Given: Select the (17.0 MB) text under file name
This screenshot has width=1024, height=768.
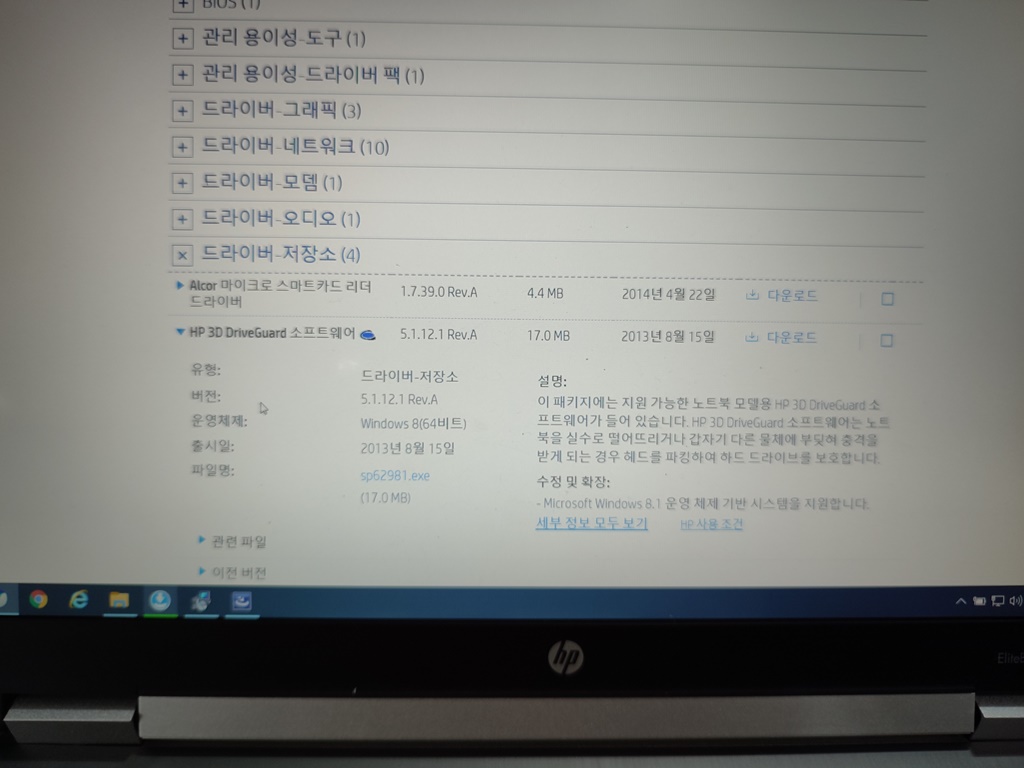Looking at the screenshot, I should [x=386, y=498].
